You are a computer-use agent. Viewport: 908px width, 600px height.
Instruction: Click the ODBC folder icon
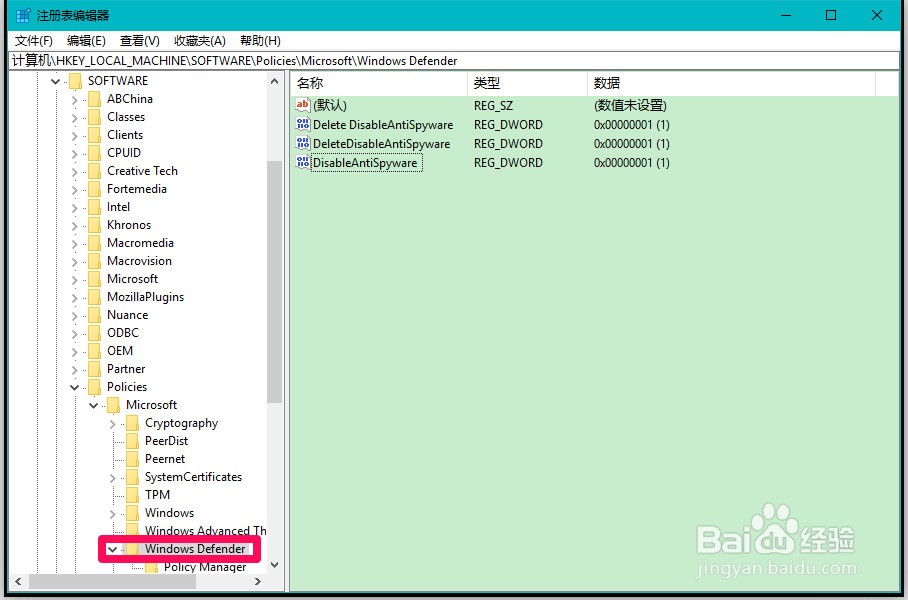(94, 333)
